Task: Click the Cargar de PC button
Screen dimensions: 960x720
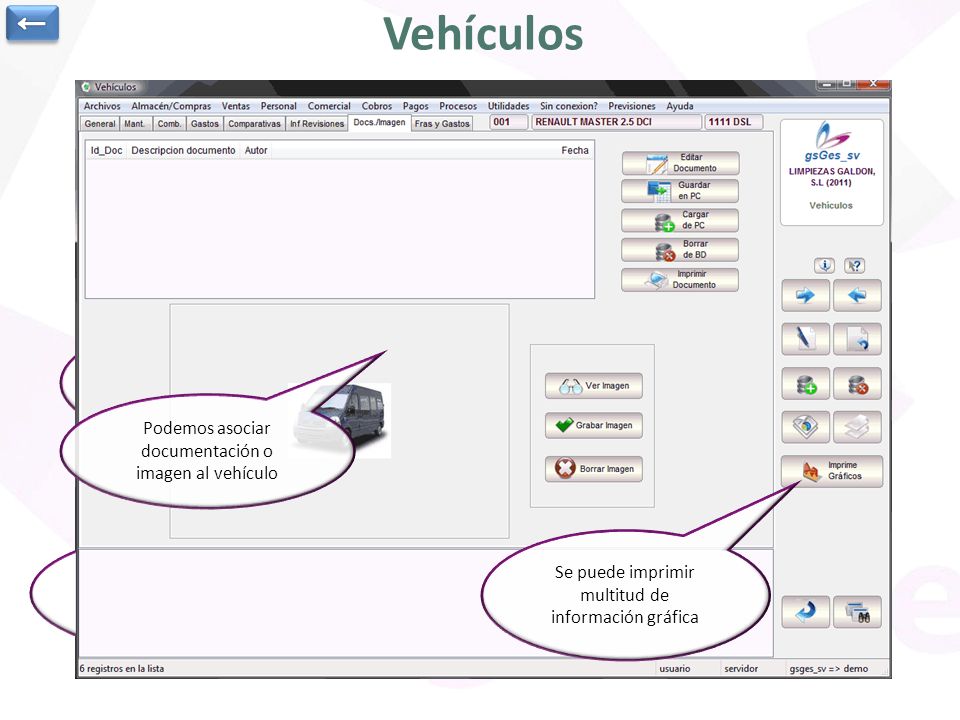Action: tap(680, 220)
